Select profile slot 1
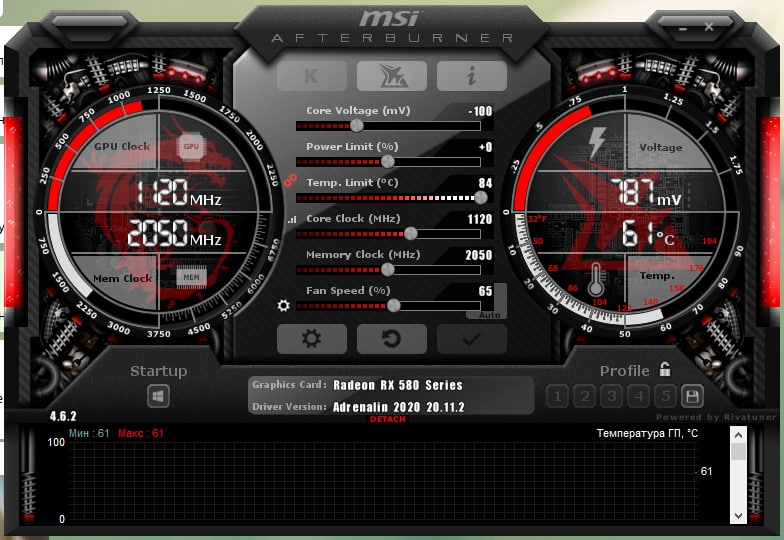The width and height of the screenshot is (784, 540). tap(557, 396)
